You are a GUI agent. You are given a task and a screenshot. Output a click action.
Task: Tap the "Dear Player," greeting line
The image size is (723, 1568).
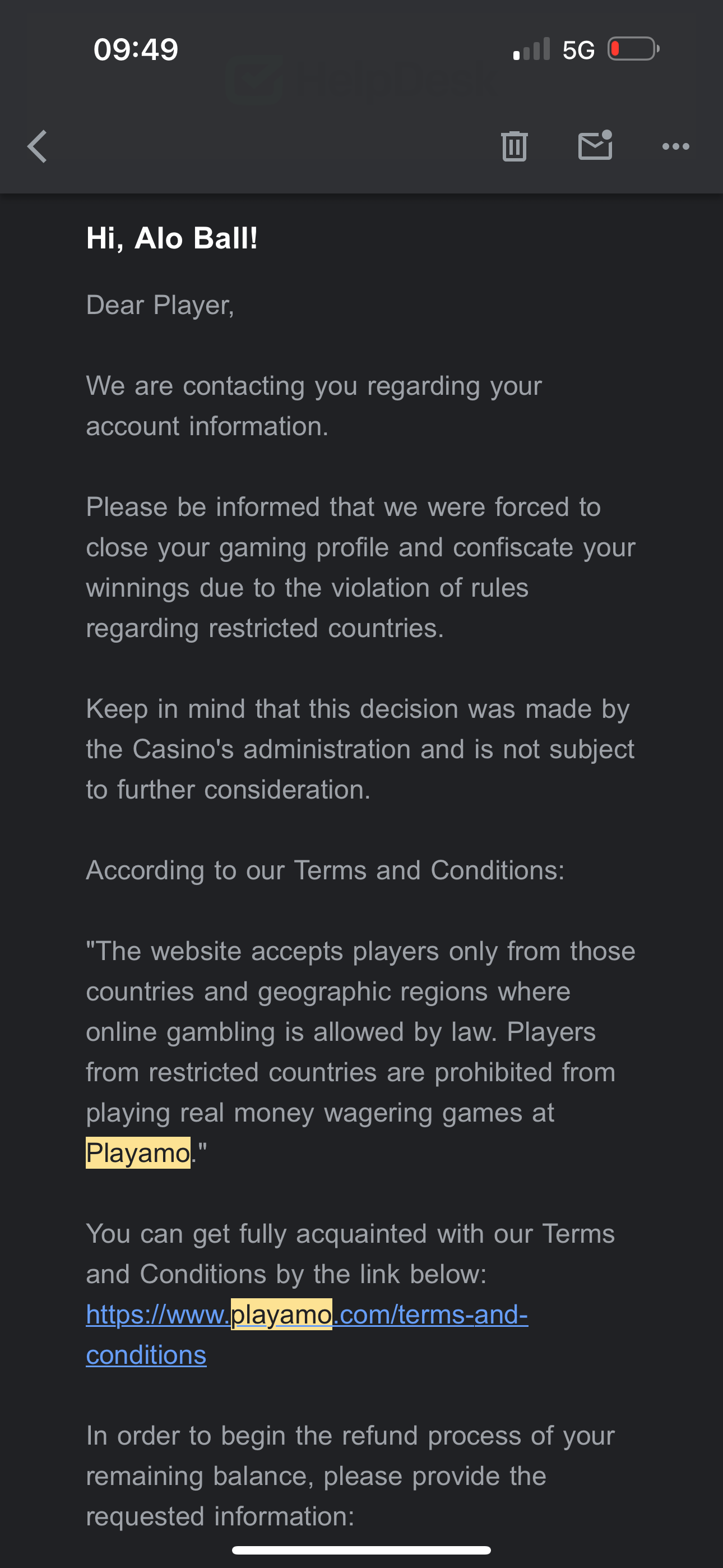point(160,305)
